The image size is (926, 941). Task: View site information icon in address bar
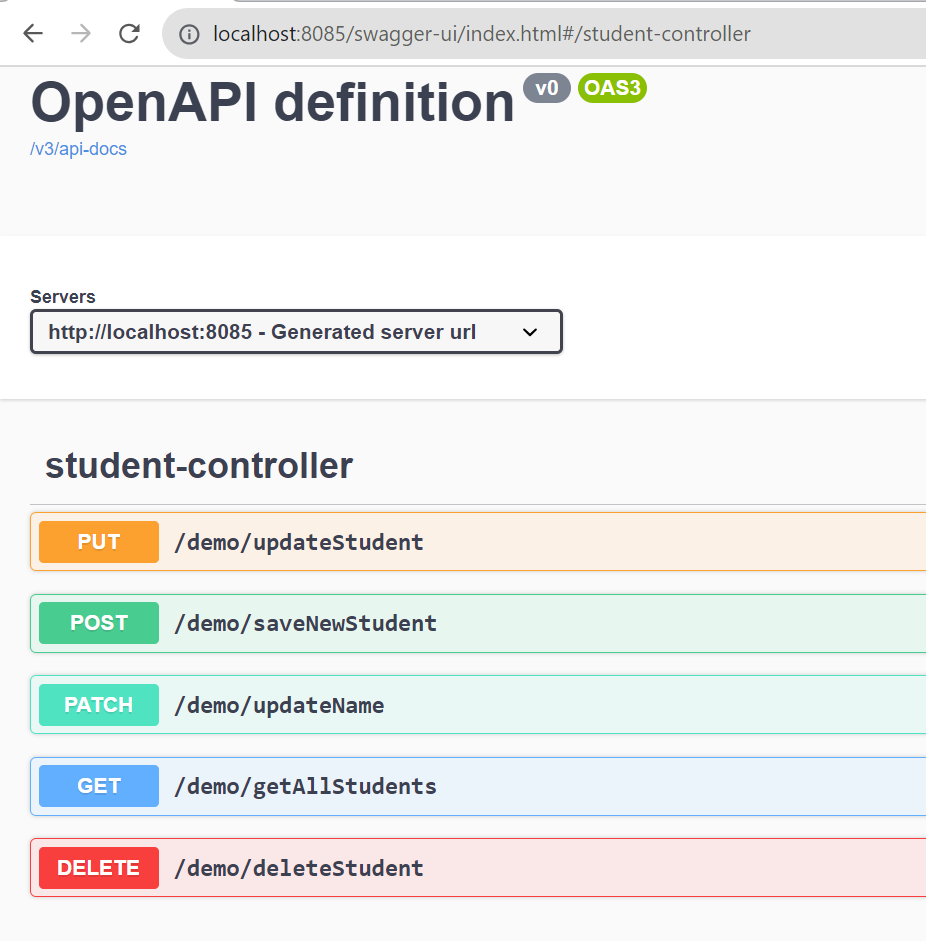coord(189,35)
